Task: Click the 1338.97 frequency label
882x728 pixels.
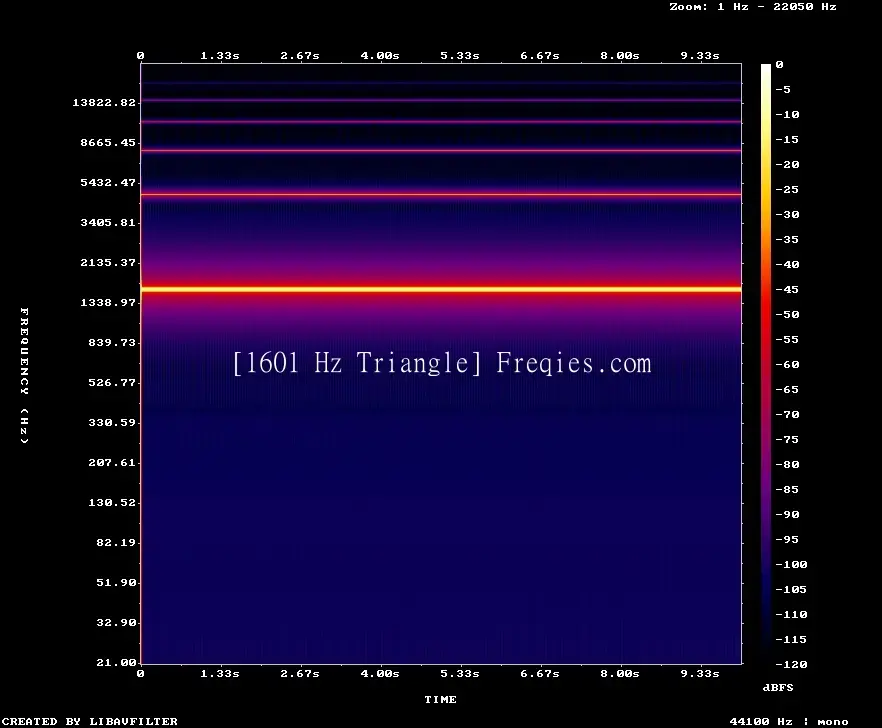Action: [108, 302]
